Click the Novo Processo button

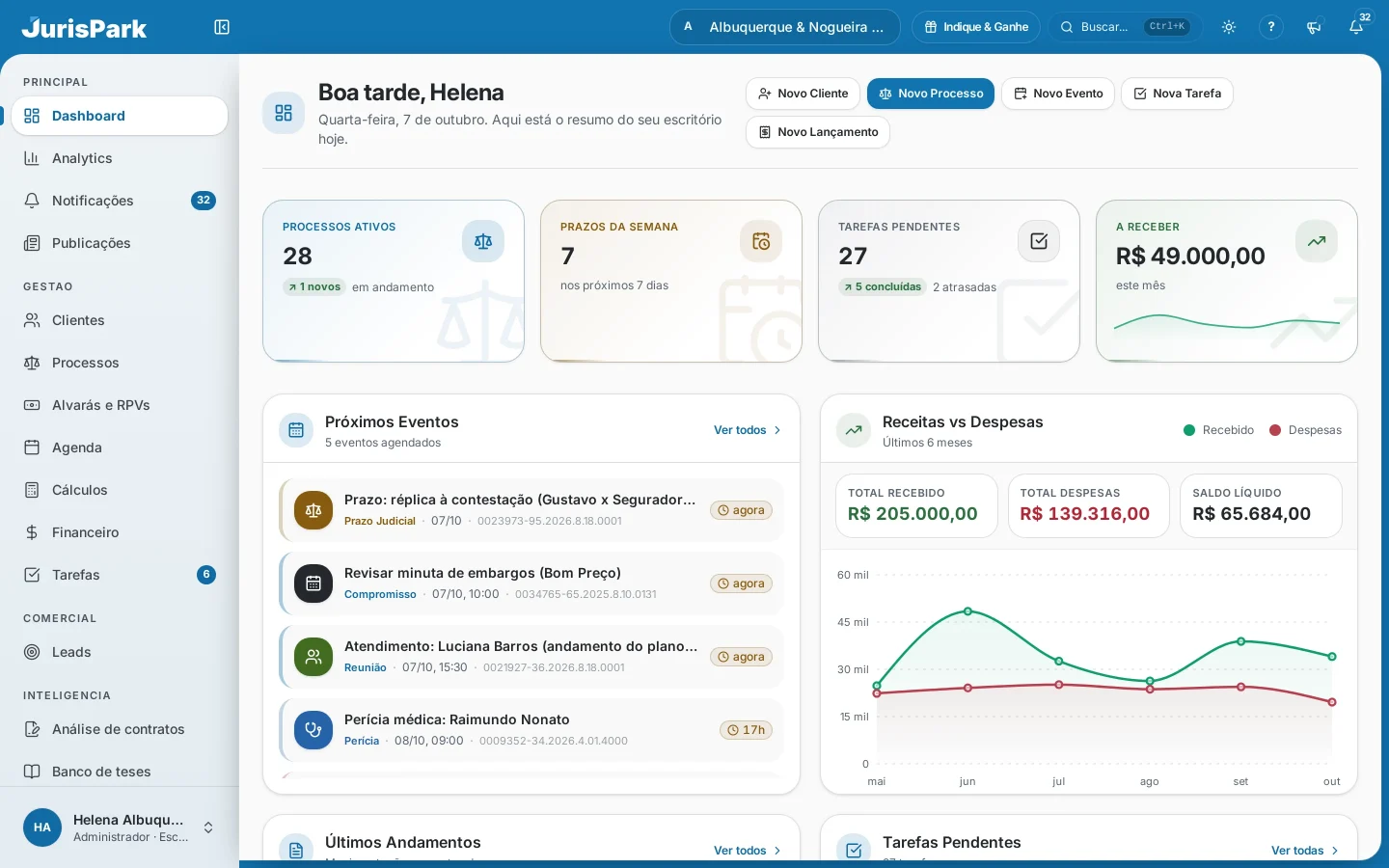(x=931, y=94)
